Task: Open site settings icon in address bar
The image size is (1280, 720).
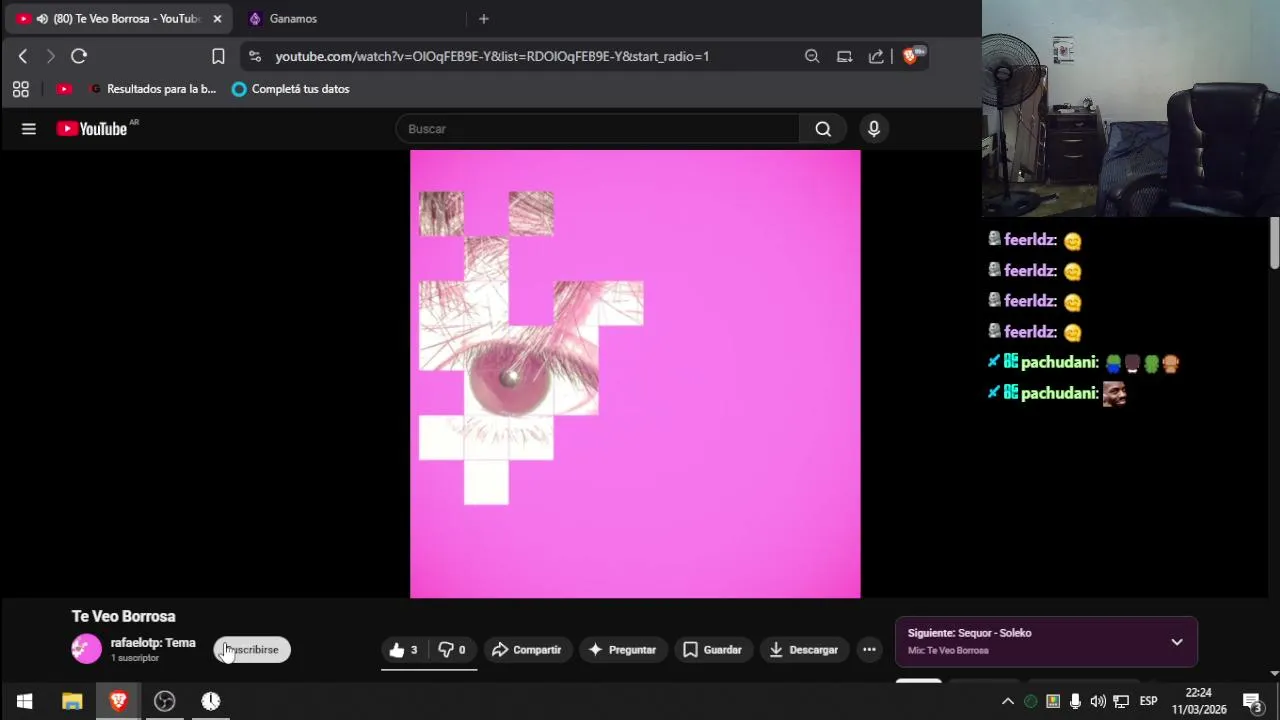Action: [x=255, y=57]
